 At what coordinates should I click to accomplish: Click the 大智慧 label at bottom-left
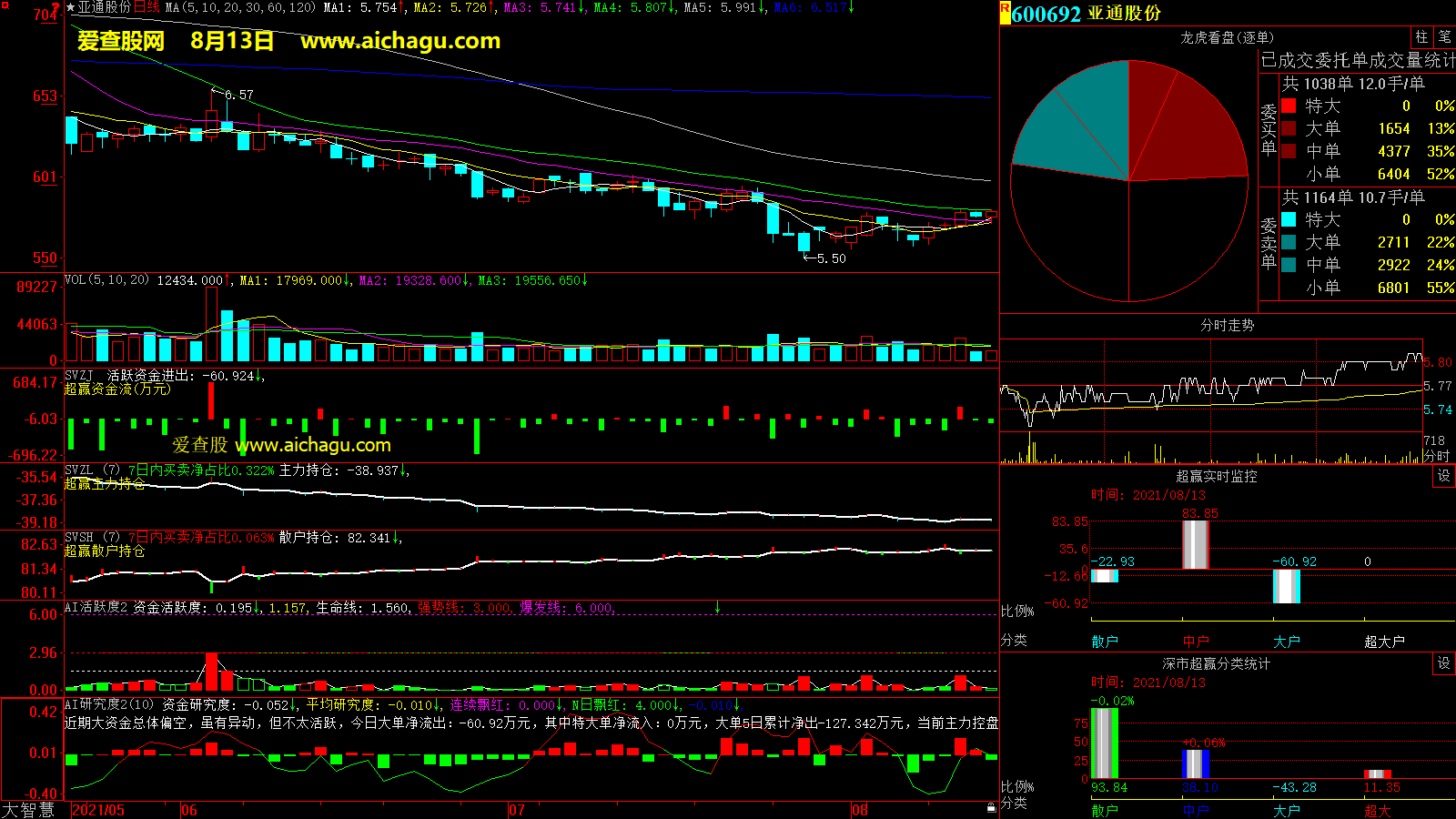point(29,810)
